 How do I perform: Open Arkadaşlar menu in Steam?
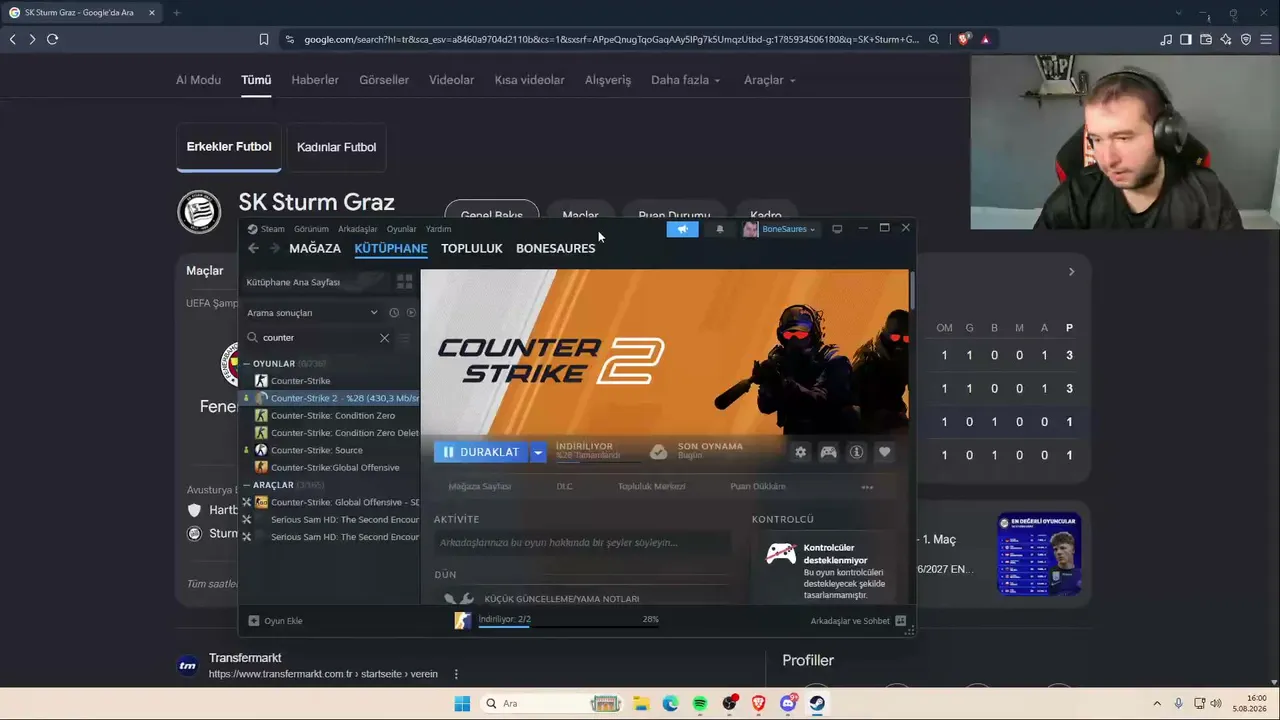[x=358, y=229]
